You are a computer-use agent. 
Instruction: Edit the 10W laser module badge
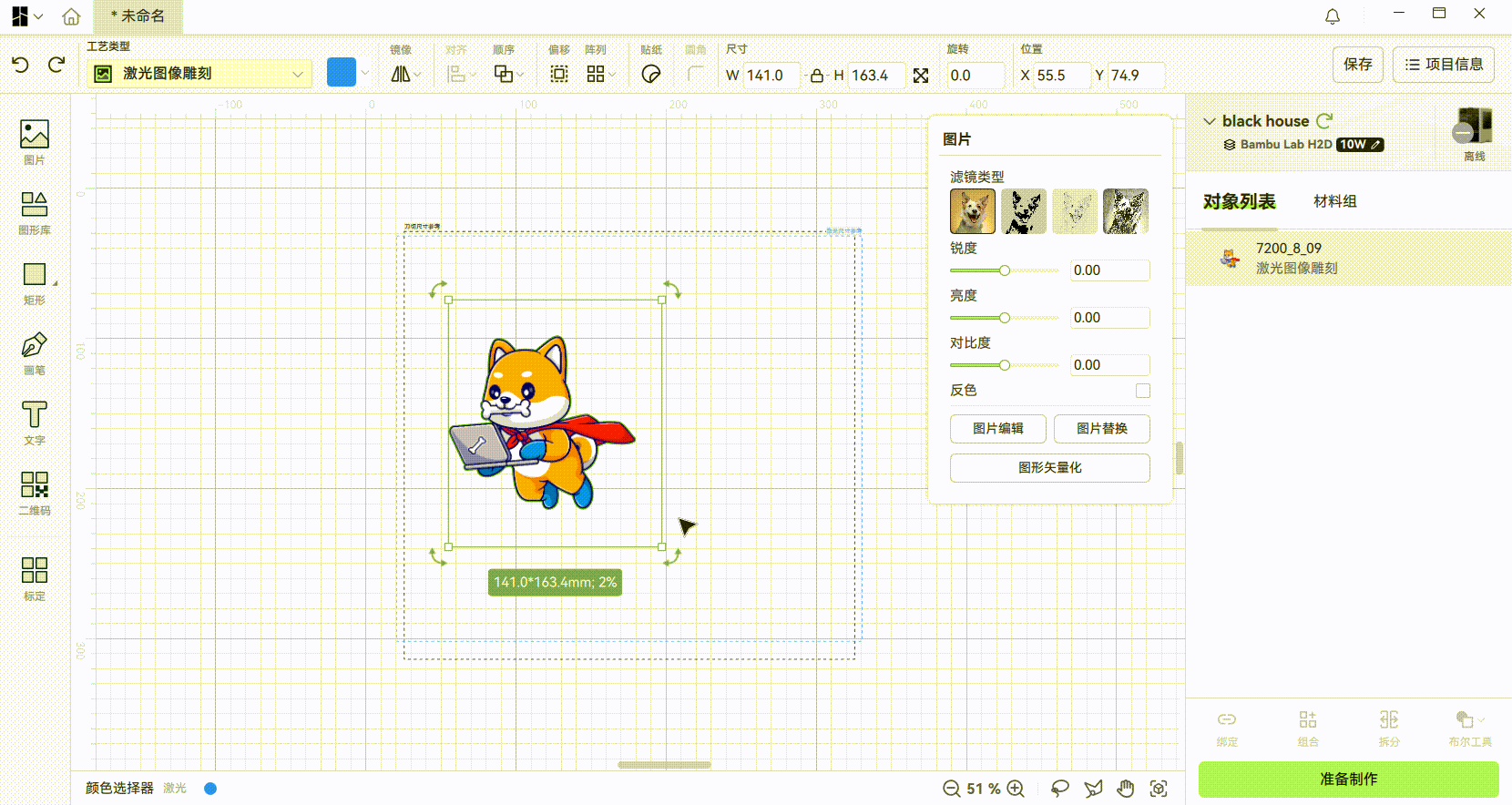(x=1360, y=145)
